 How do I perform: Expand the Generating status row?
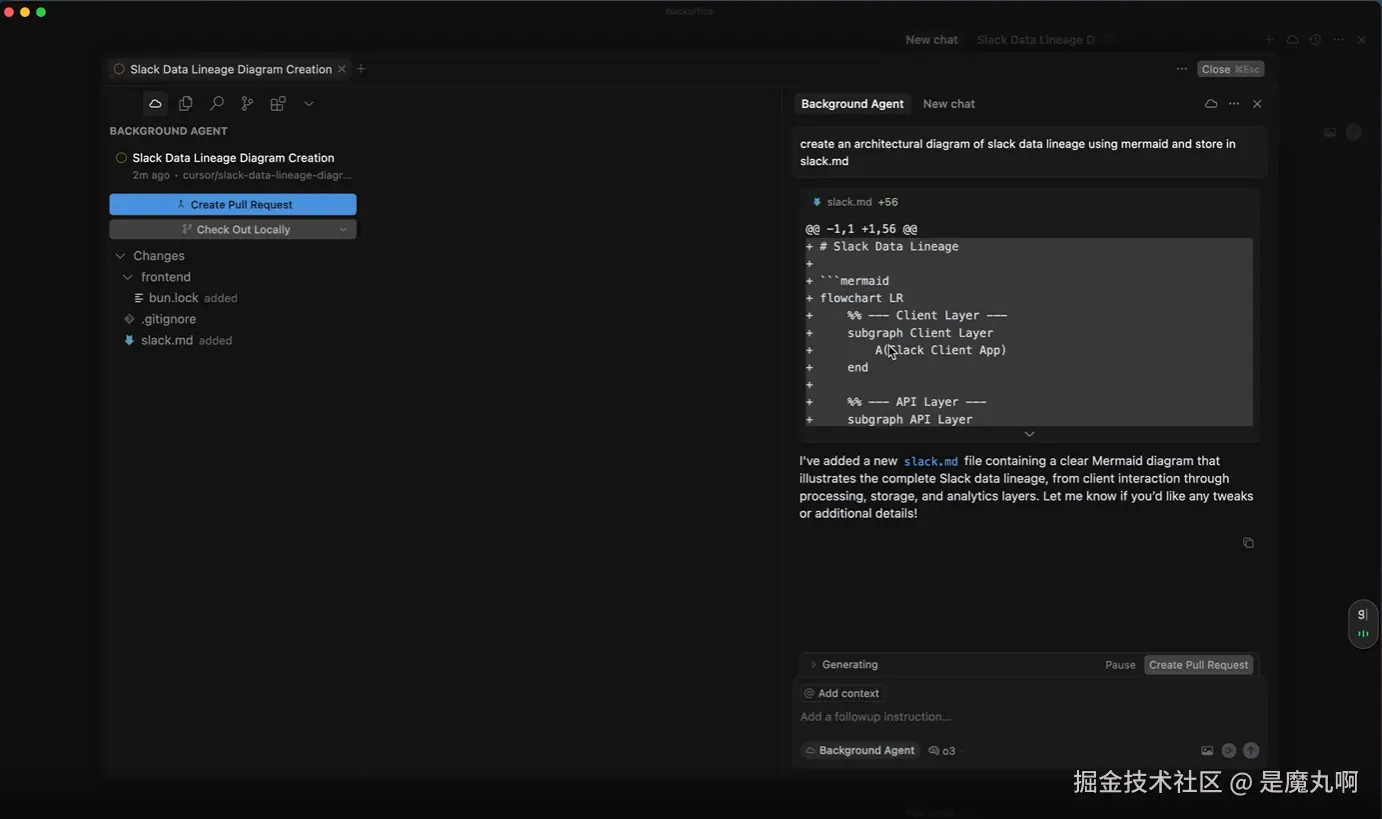844,665
